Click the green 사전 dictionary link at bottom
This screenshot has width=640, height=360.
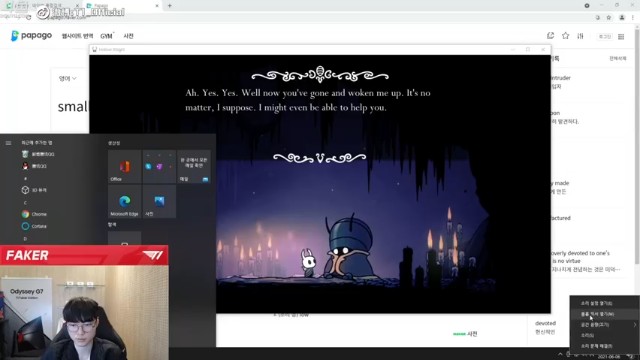pos(465,334)
